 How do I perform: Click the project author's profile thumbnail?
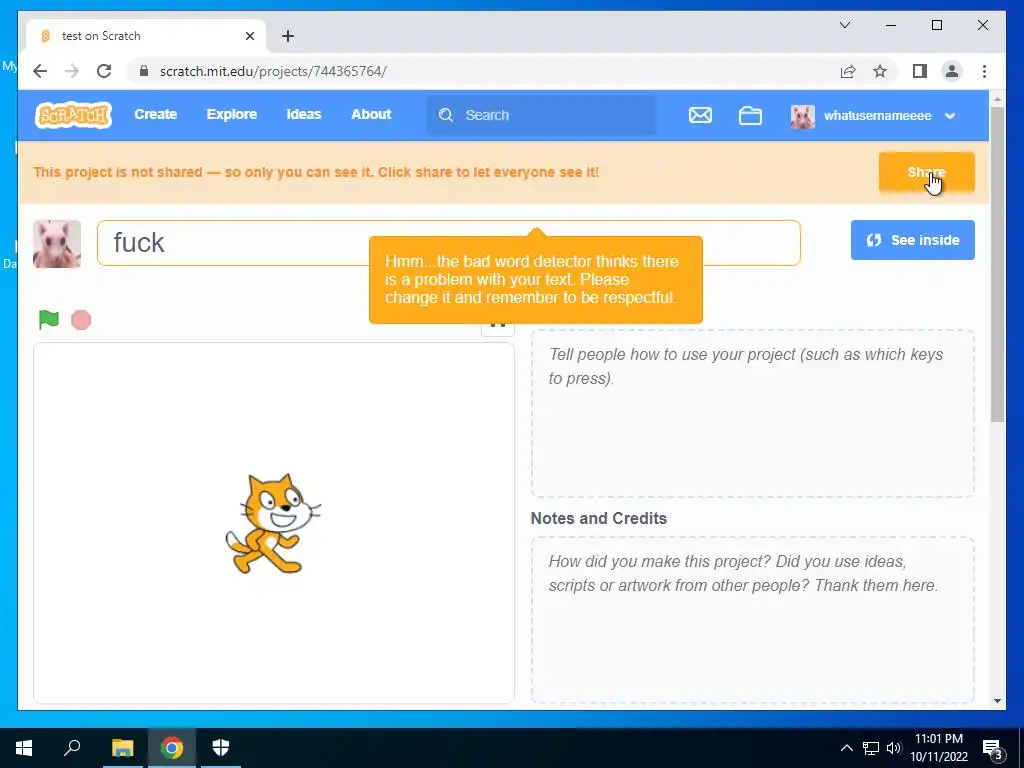click(57, 244)
